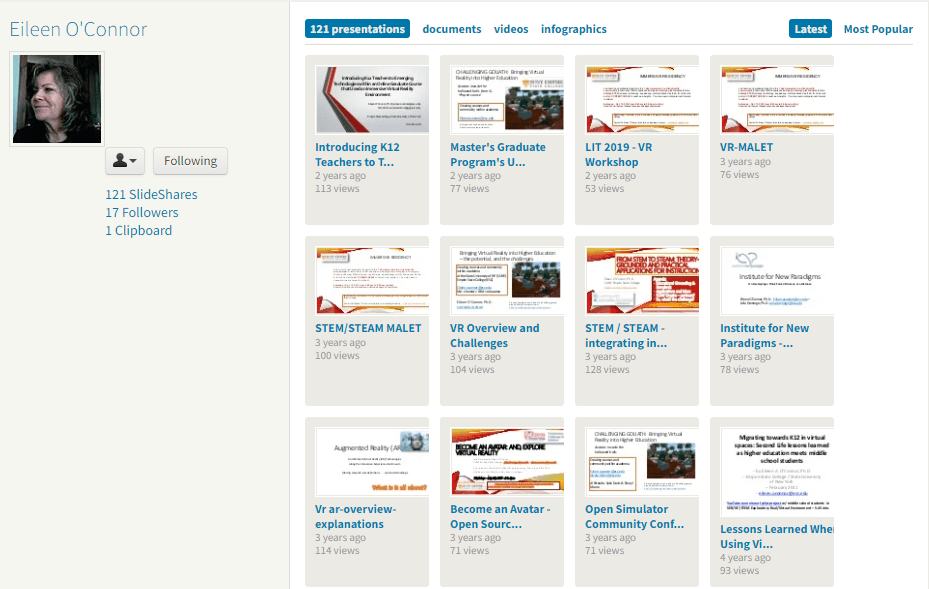Image resolution: width=929 pixels, height=589 pixels.
Task: Click the Eileen O'Connor profile name heading
Action: pyautogui.click(x=78, y=29)
